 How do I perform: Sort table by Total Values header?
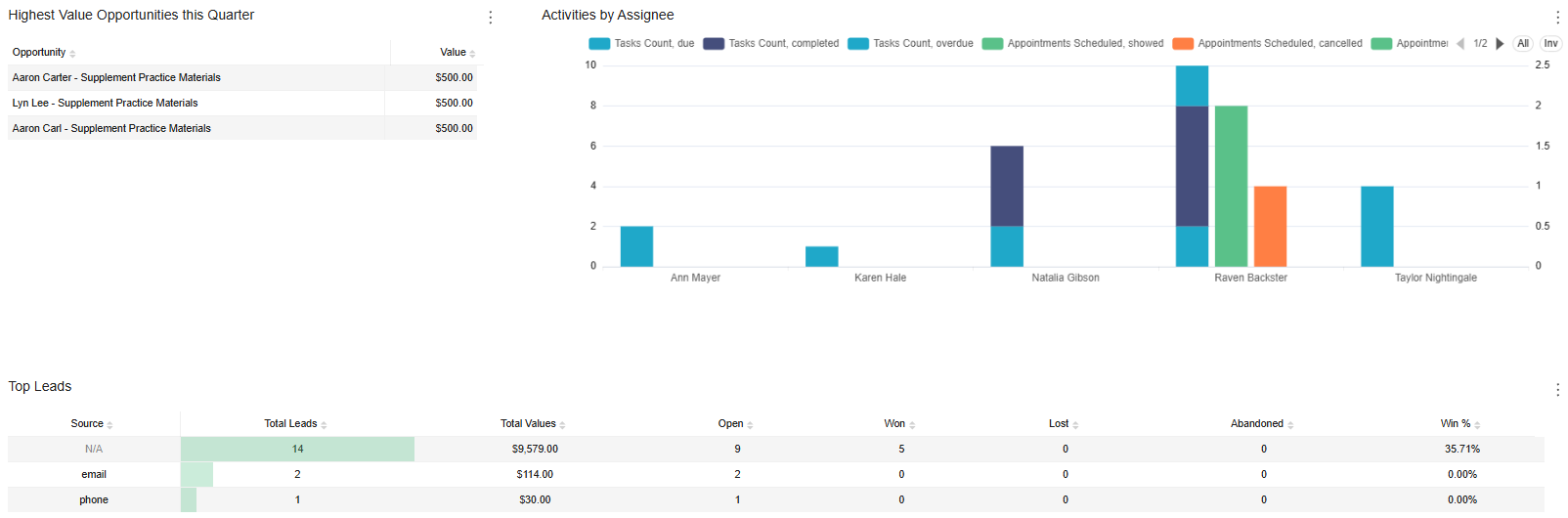tap(528, 424)
